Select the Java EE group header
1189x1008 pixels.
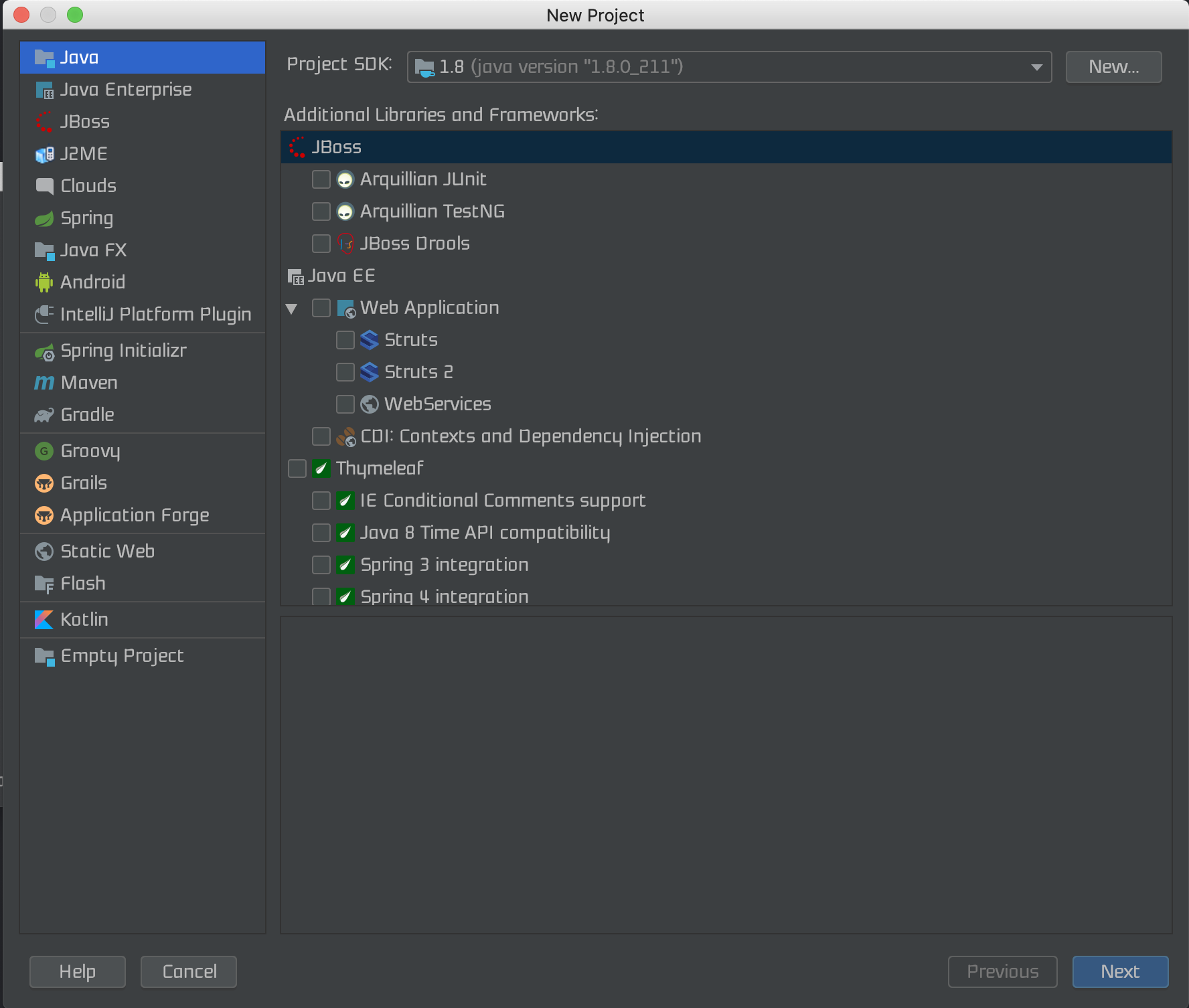(726, 276)
